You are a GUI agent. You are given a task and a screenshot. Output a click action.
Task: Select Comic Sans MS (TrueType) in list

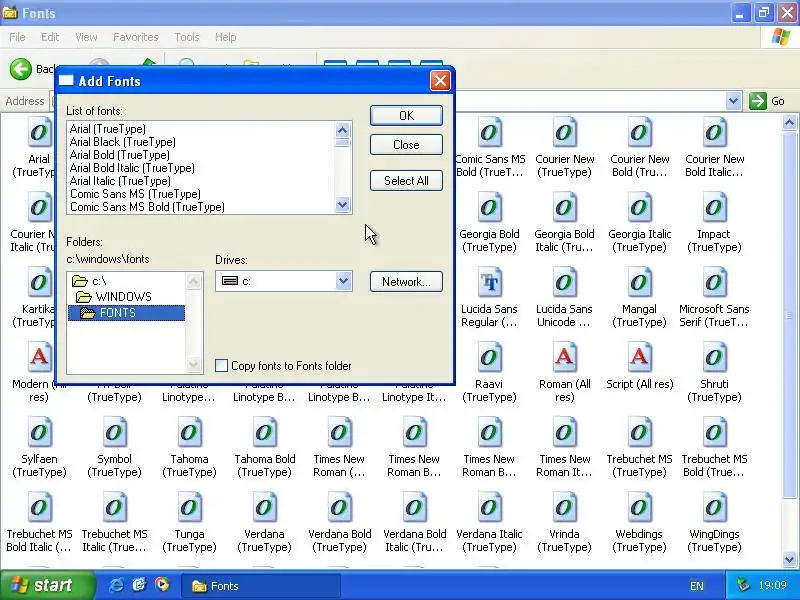point(135,194)
